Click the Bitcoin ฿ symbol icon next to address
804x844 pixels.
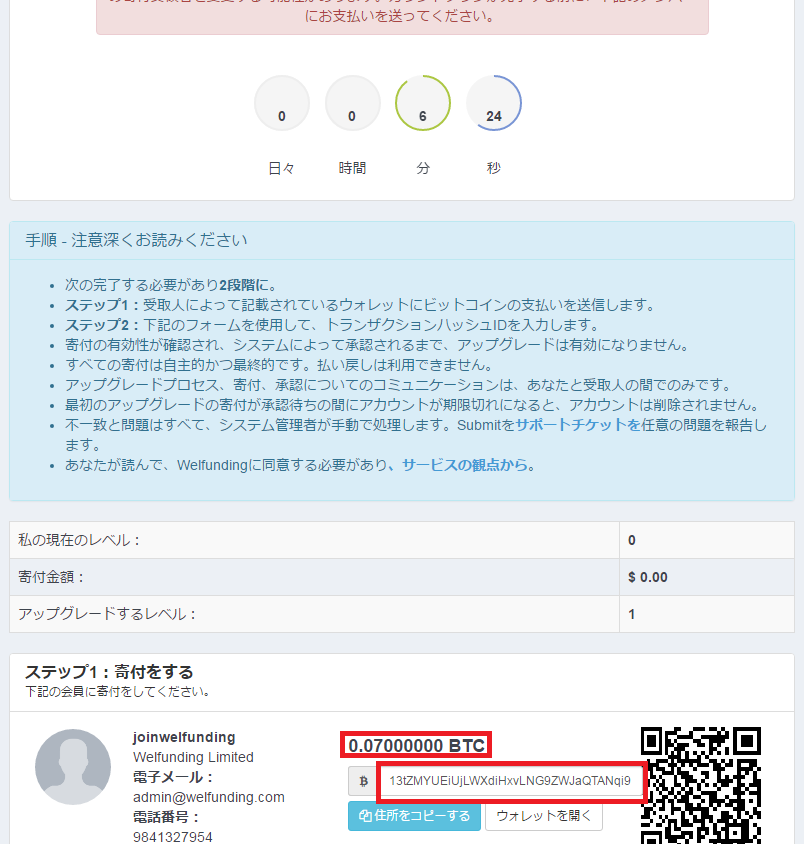coord(363,781)
